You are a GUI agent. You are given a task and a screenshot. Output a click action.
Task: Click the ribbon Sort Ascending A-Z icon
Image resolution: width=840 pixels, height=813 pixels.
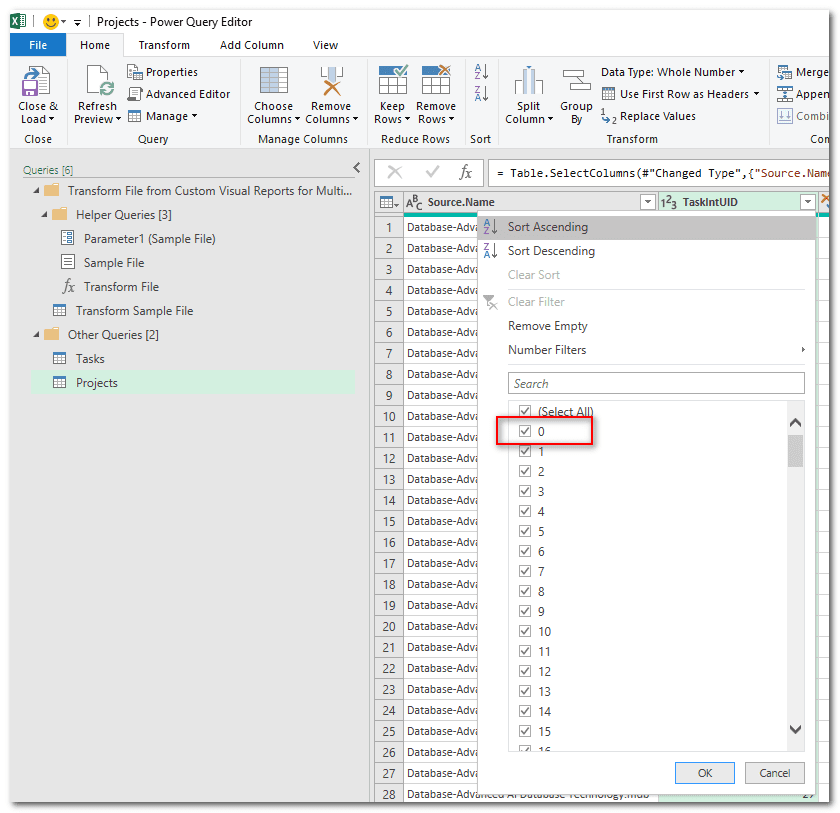click(481, 72)
